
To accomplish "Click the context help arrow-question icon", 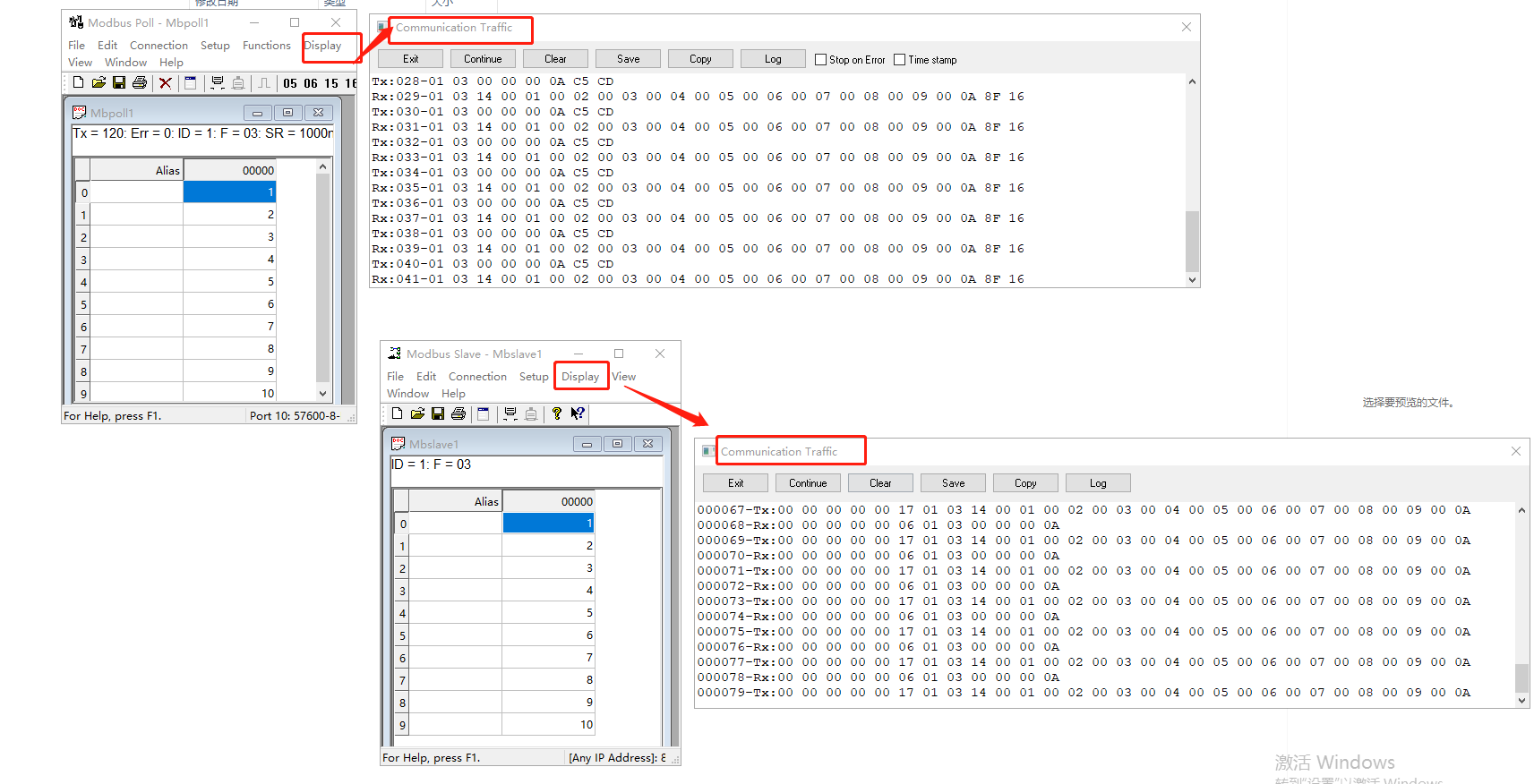I will (x=578, y=413).
